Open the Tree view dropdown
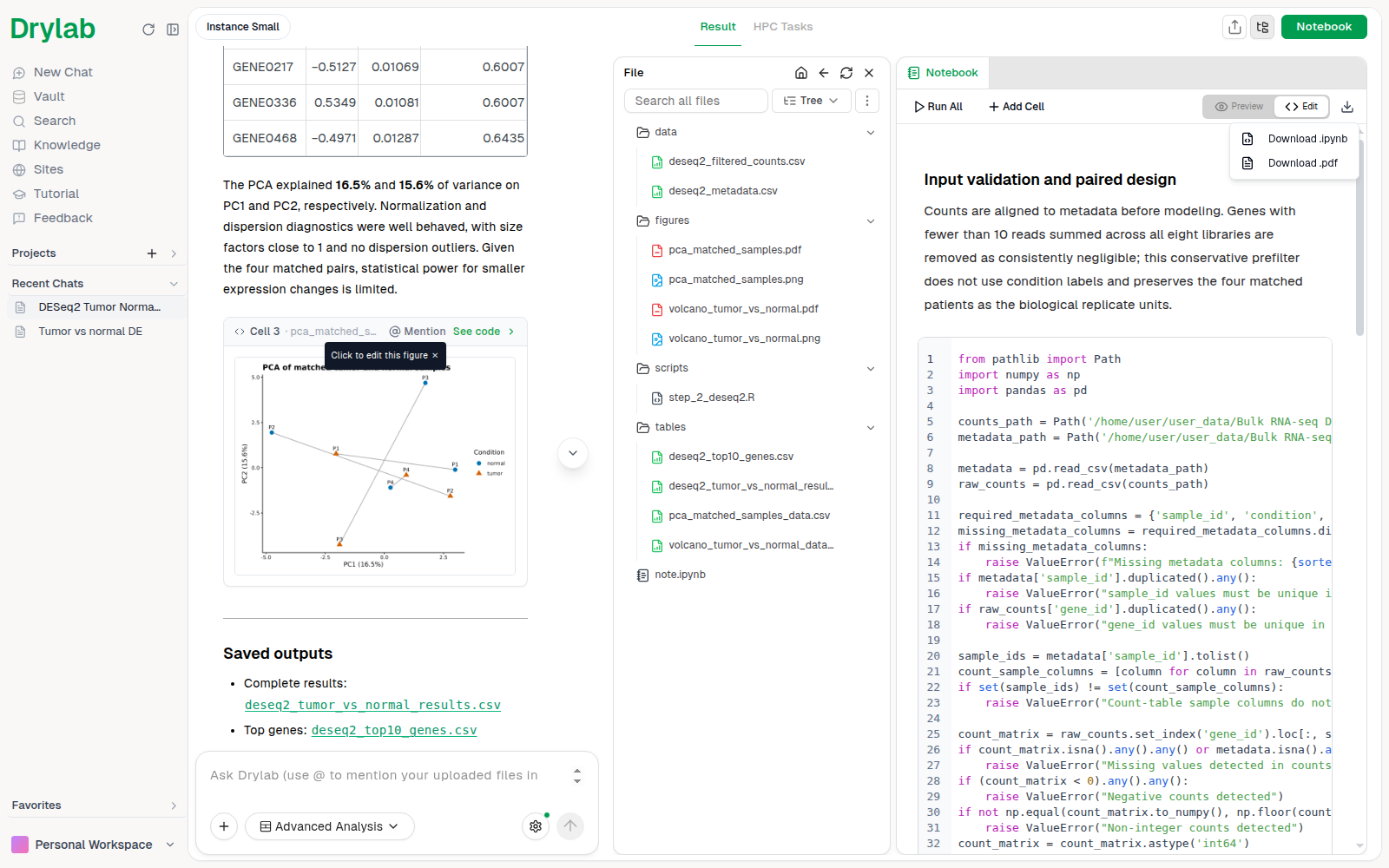The height and width of the screenshot is (868, 1389). (x=811, y=101)
